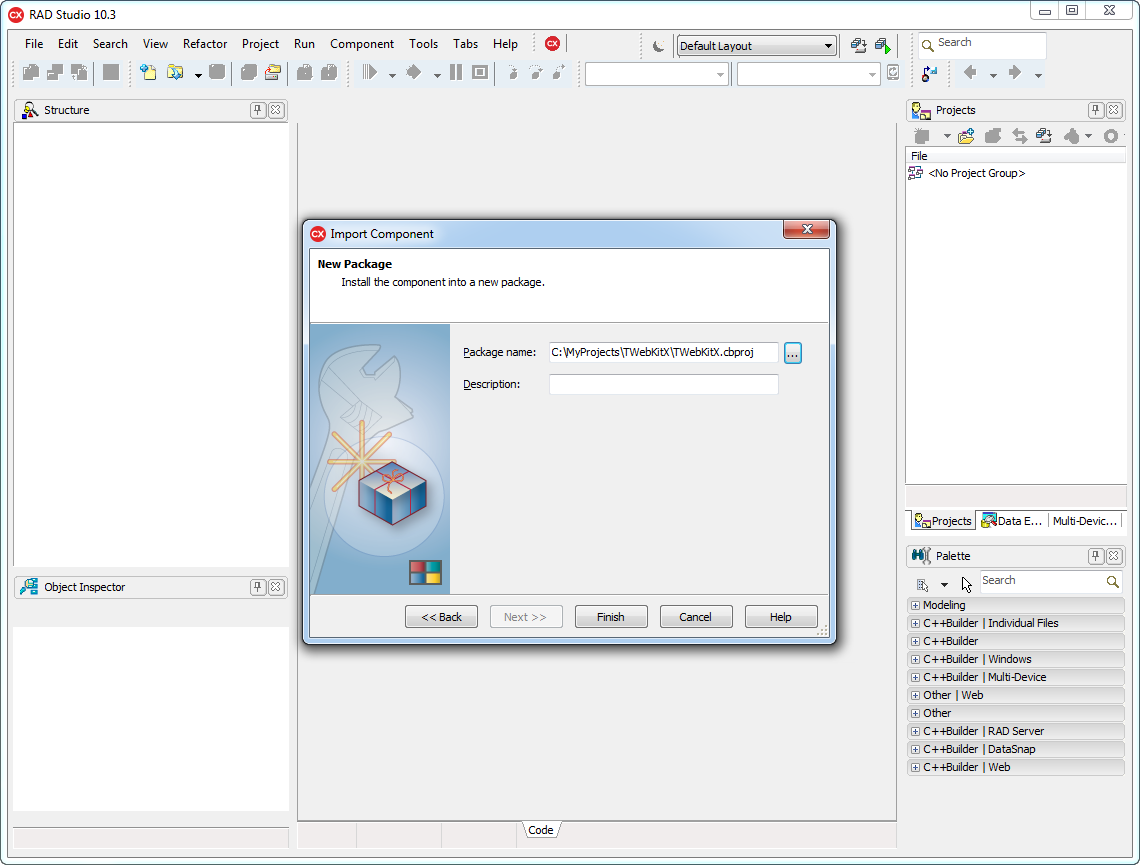Cancel the Import Component dialog
The image size is (1140, 865).
tap(696, 617)
